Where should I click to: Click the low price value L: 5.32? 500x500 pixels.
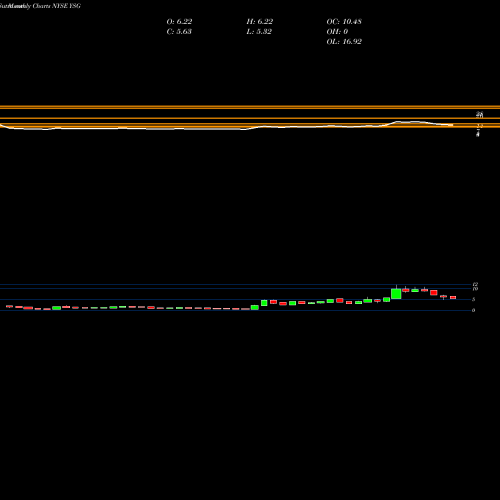(x=259, y=31)
